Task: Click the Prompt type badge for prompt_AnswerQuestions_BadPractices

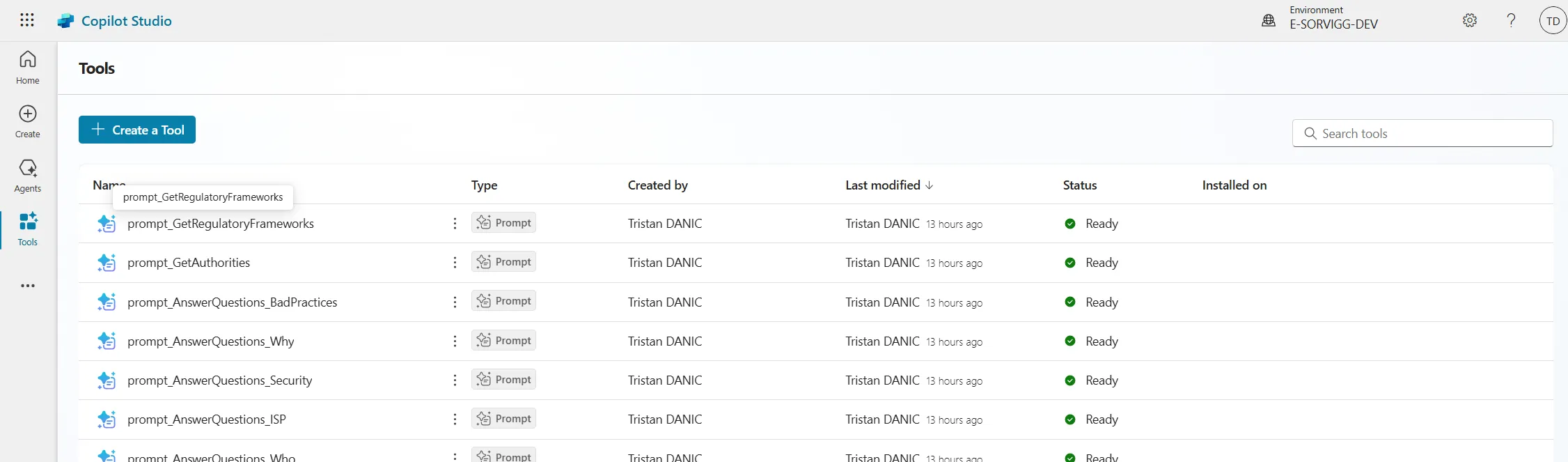Action: pos(503,300)
